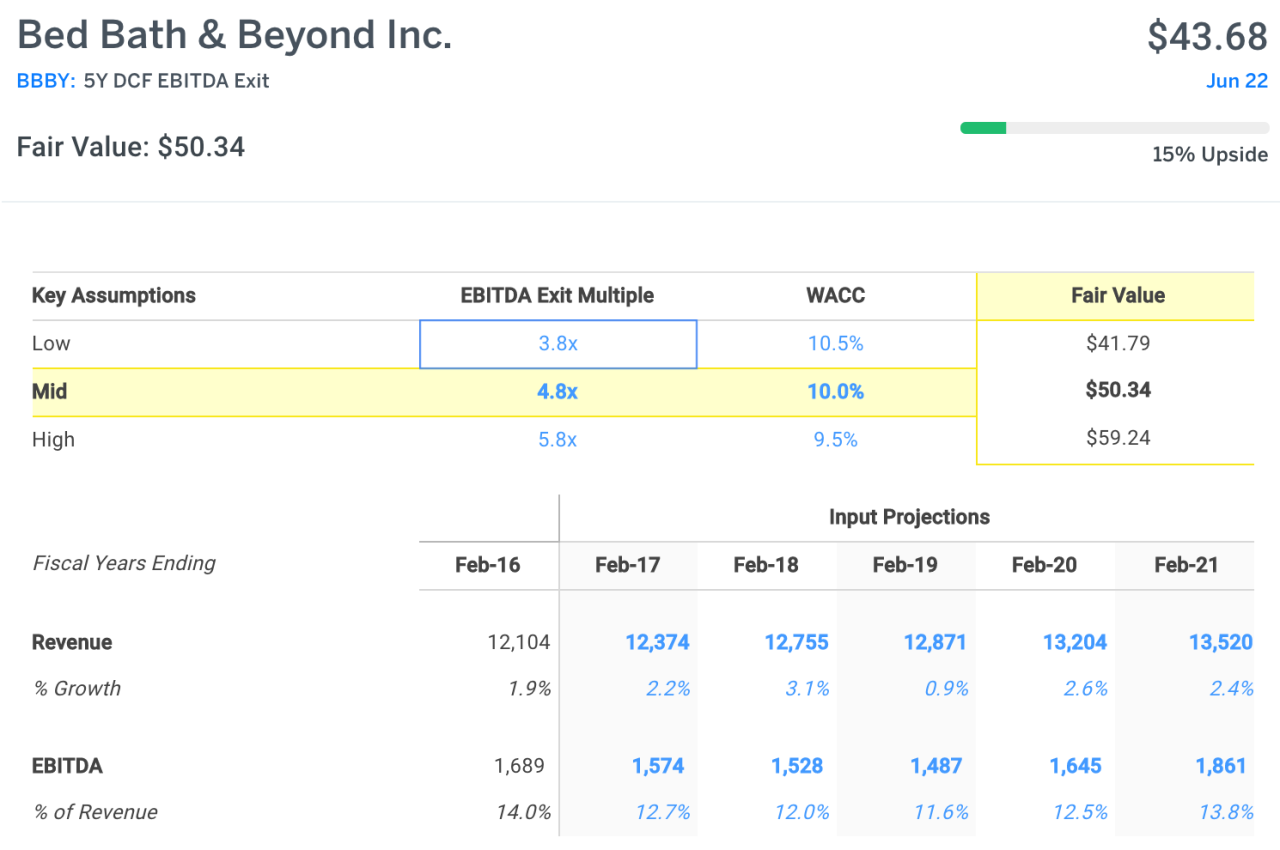Click the Mid WACC value 10.0%

click(836, 392)
